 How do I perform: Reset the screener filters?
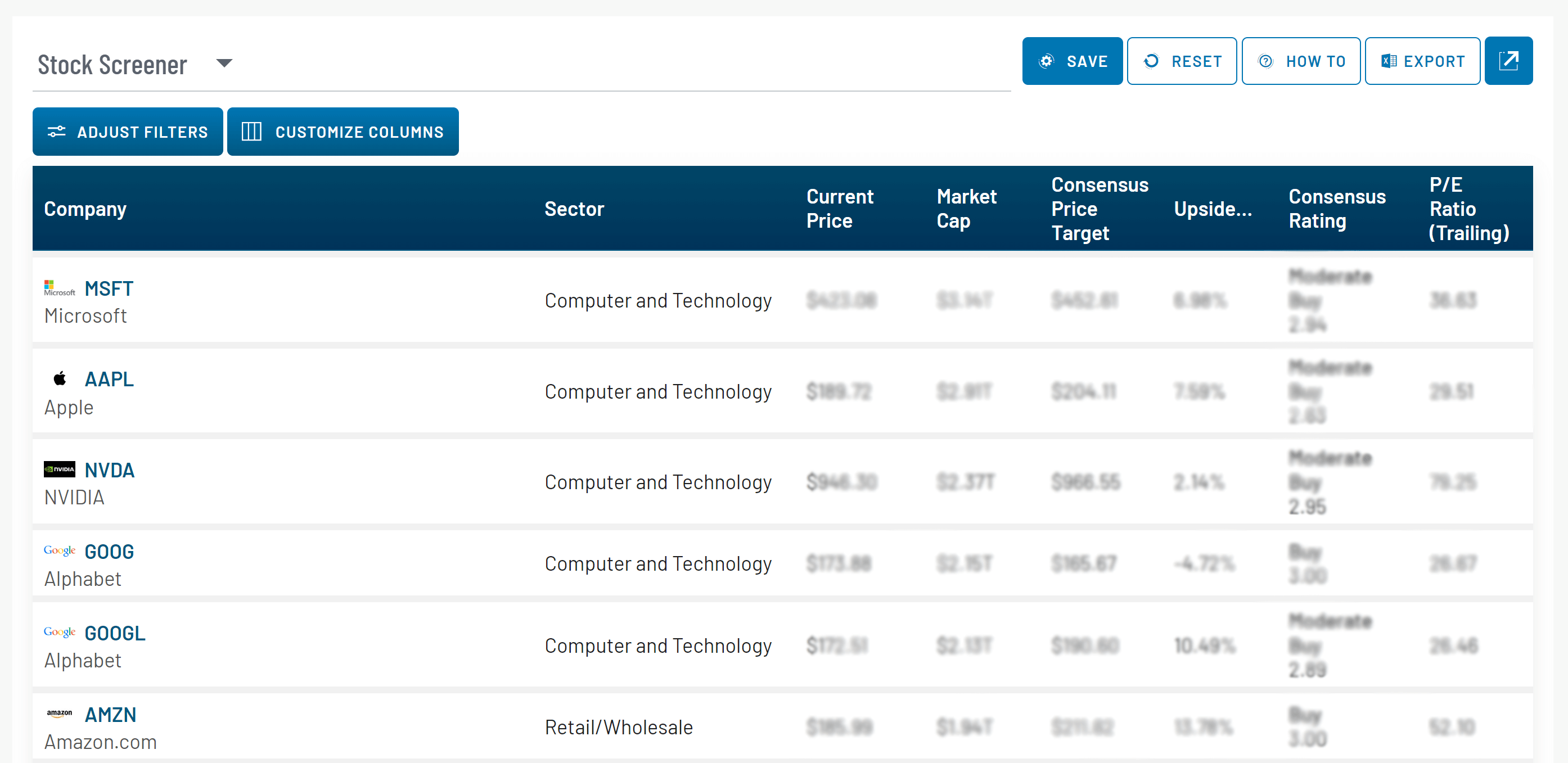pyautogui.click(x=1182, y=61)
